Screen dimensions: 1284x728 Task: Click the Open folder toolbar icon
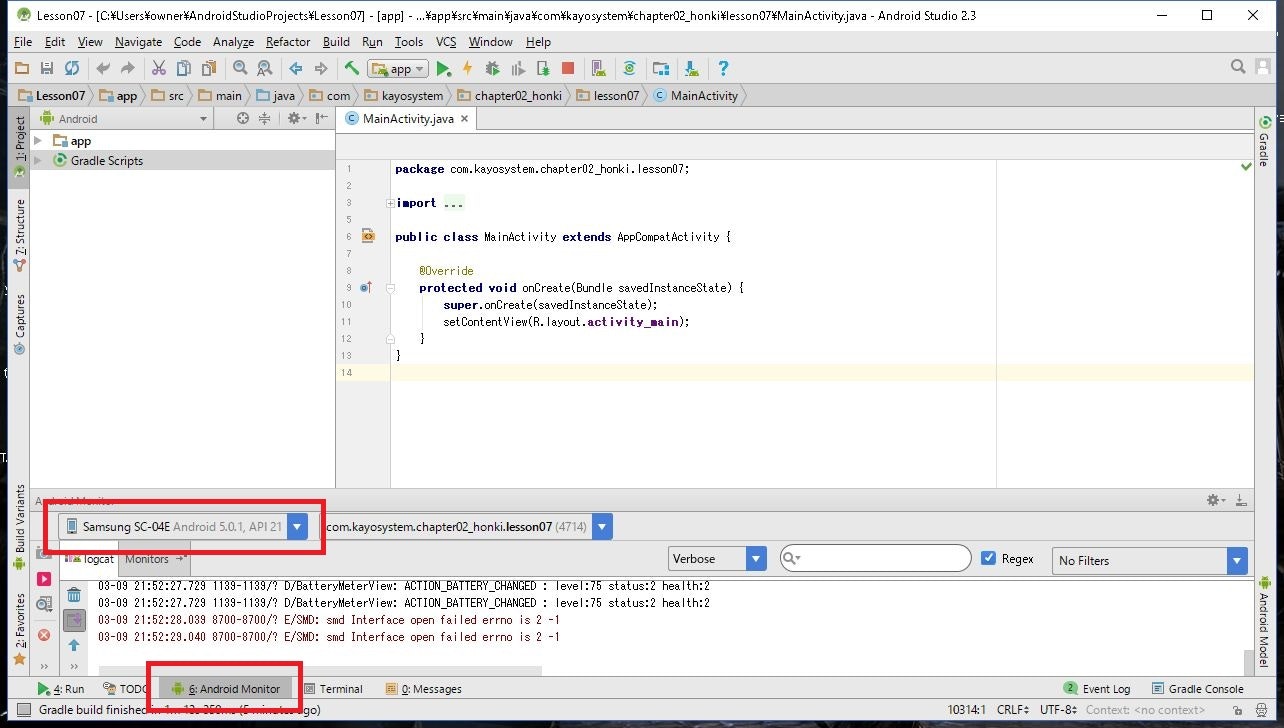[x=21, y=68]
